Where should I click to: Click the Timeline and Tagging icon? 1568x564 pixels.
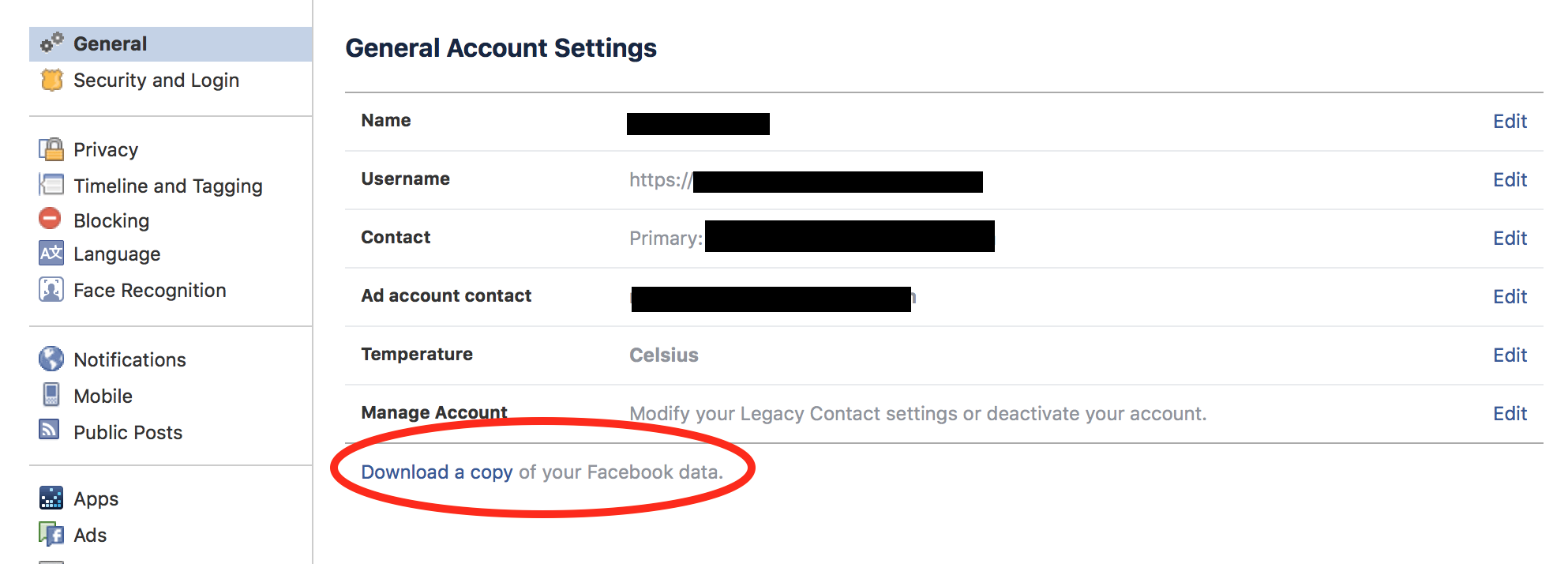52,185
